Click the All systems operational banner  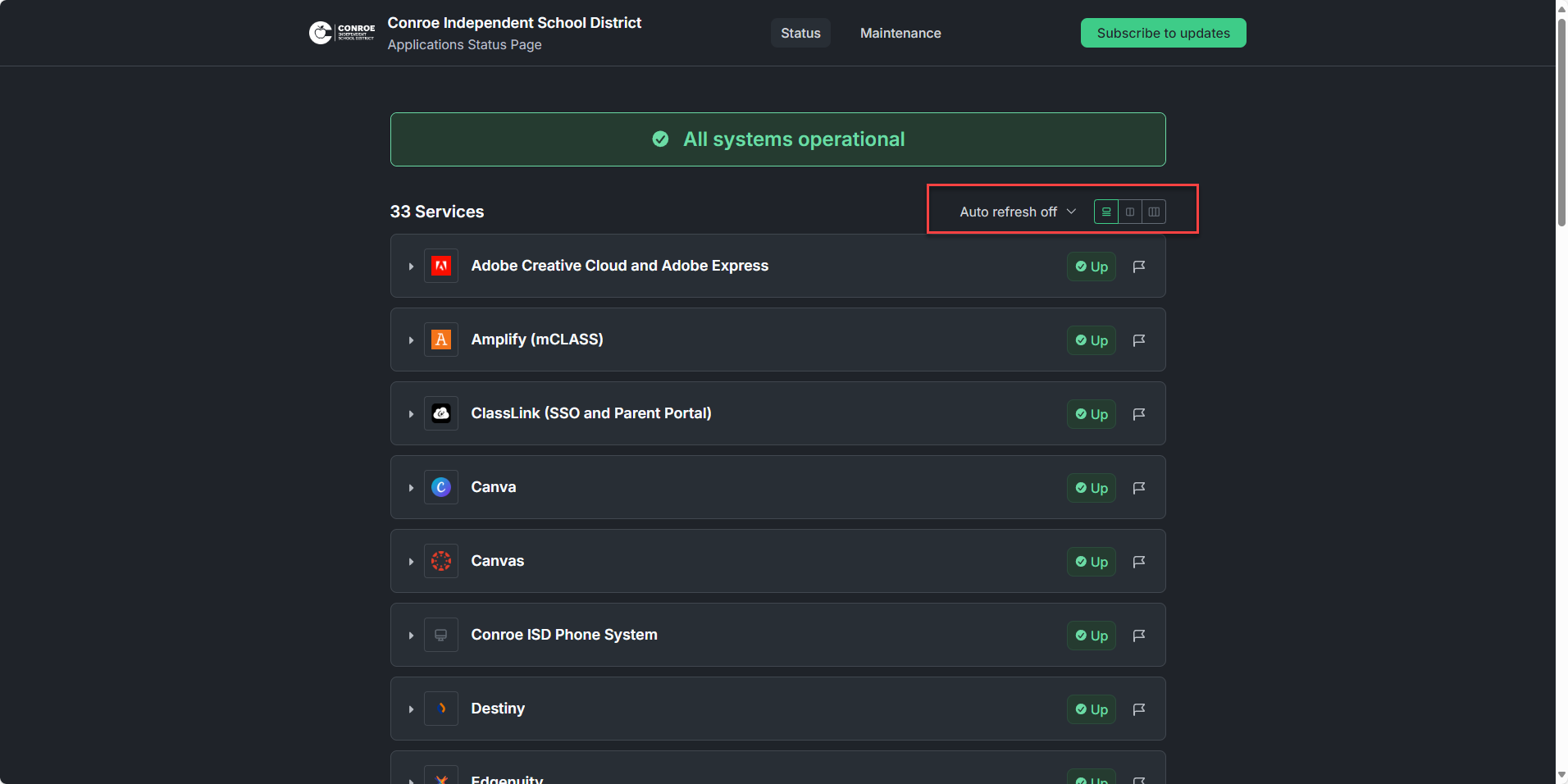777,139
